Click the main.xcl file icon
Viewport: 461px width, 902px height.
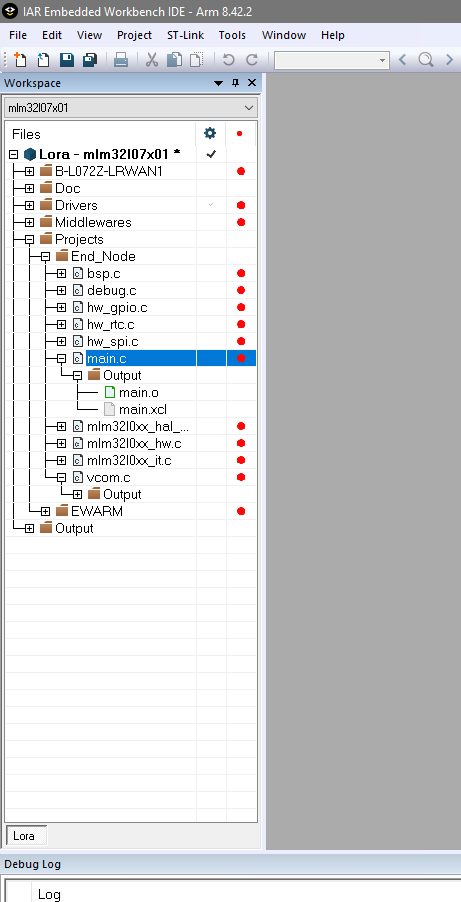tap(109, 410)
